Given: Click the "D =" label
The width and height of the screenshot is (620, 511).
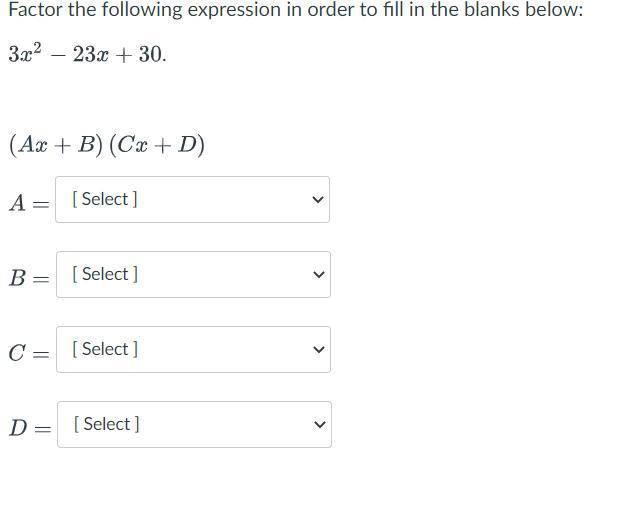Looking at the screenshot, I should pyautogui.click(x=29, y=428).
